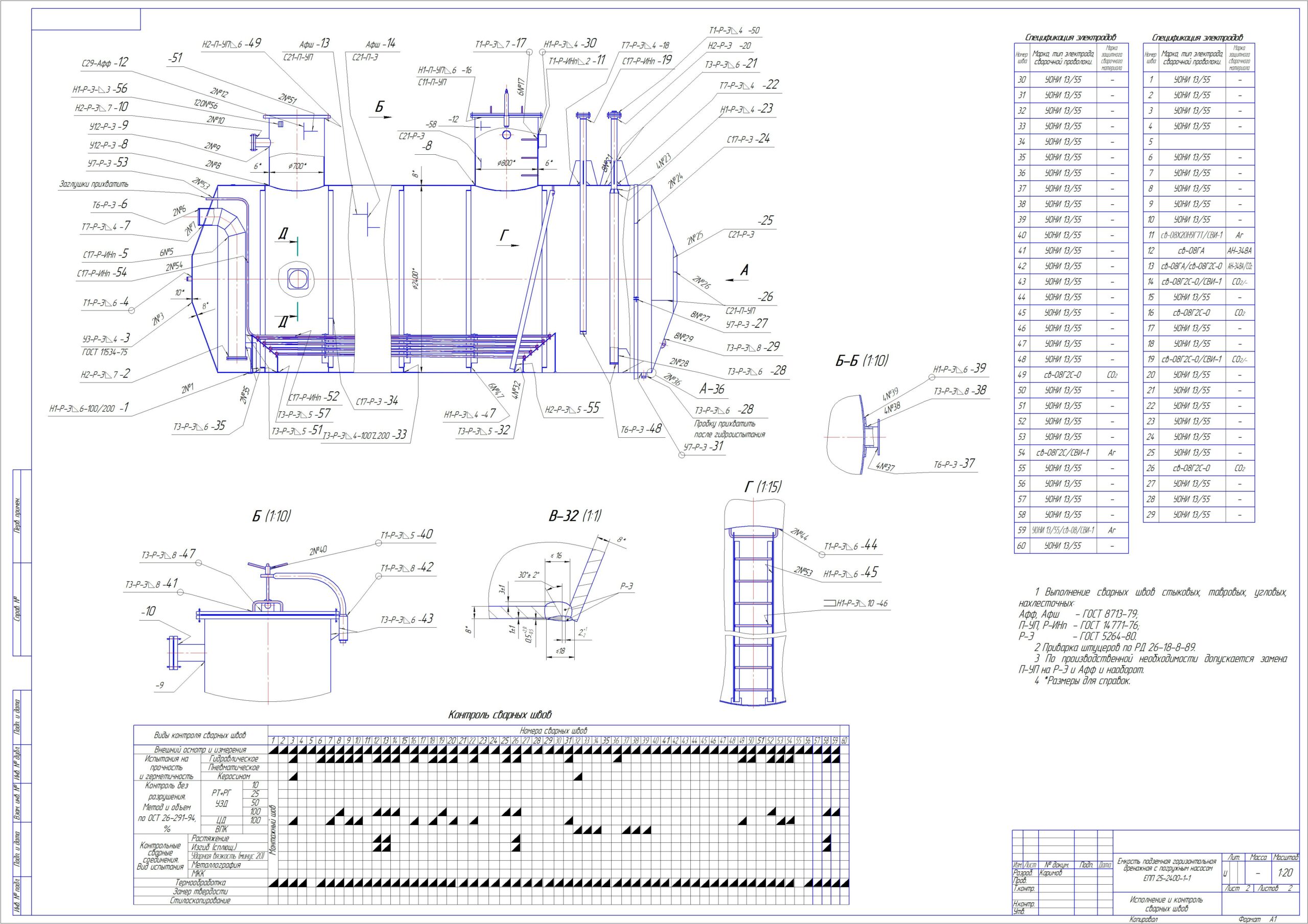Select callout 'Т6-Р-З -6'

click(109, 204)
